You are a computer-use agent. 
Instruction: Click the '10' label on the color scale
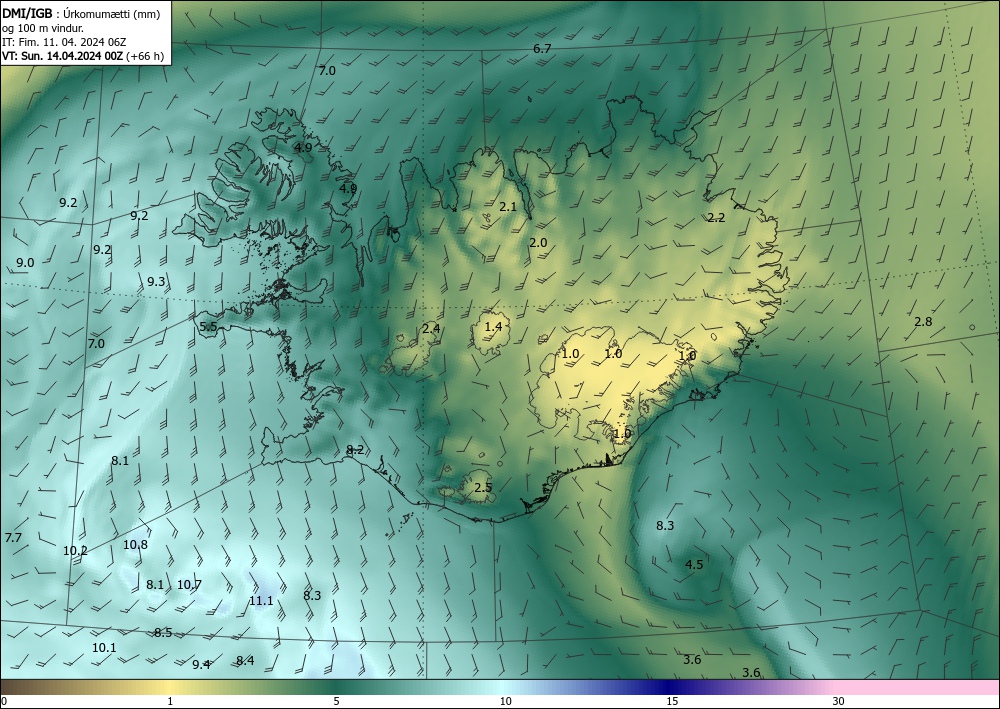[x=505, y=702]
